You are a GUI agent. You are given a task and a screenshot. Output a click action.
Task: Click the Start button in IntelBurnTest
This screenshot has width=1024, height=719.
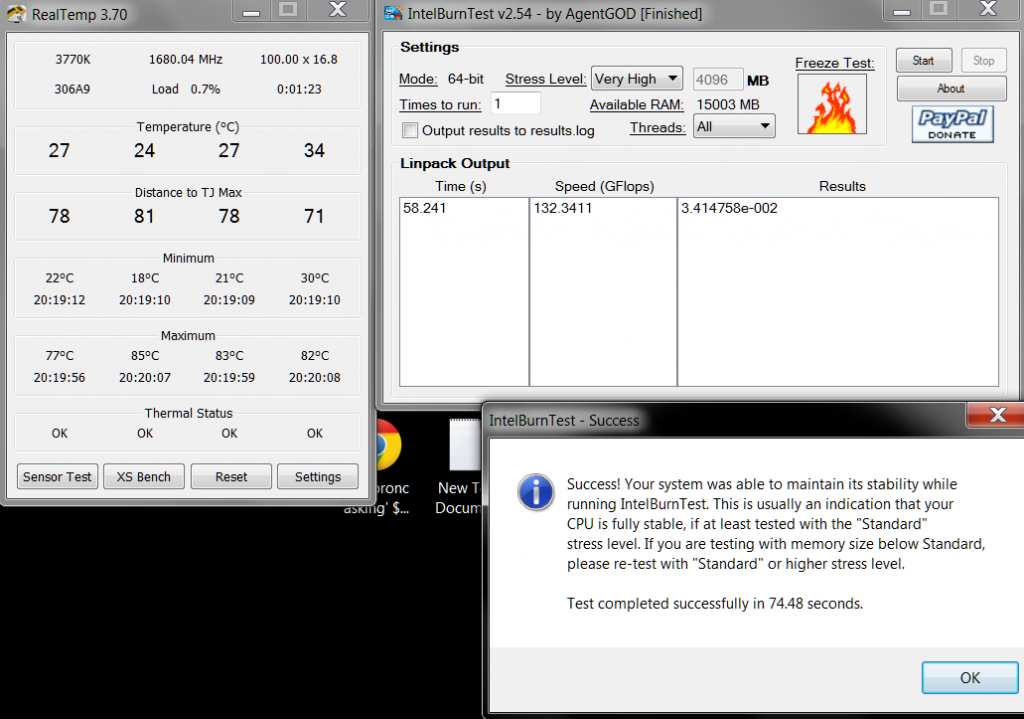tap(923, 60)
